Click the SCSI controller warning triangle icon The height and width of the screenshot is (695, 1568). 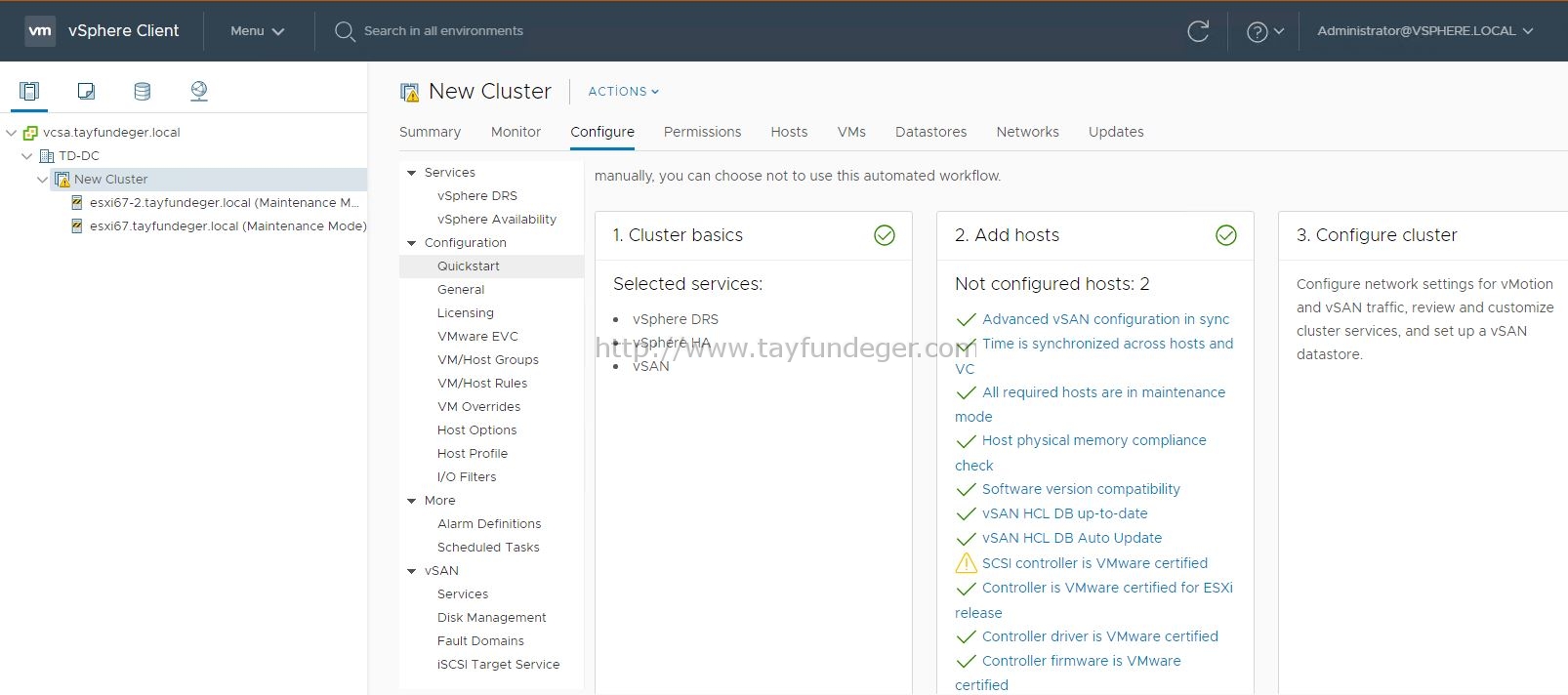pyautogui.click(x=966, y=563)
